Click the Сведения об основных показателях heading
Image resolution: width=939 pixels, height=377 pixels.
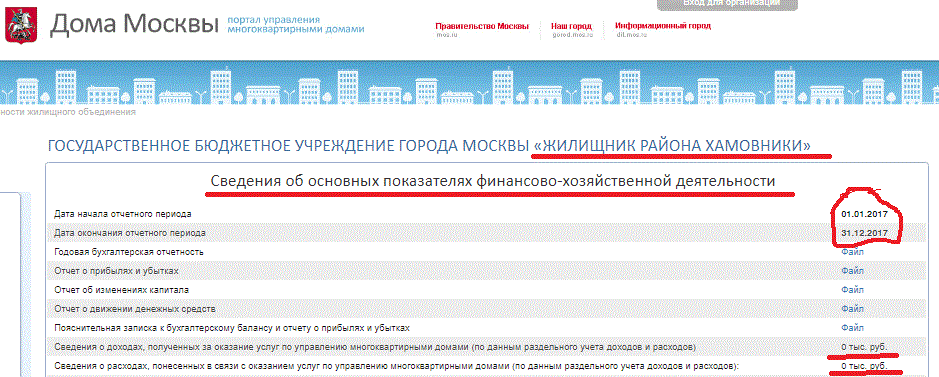click(492, 181)
